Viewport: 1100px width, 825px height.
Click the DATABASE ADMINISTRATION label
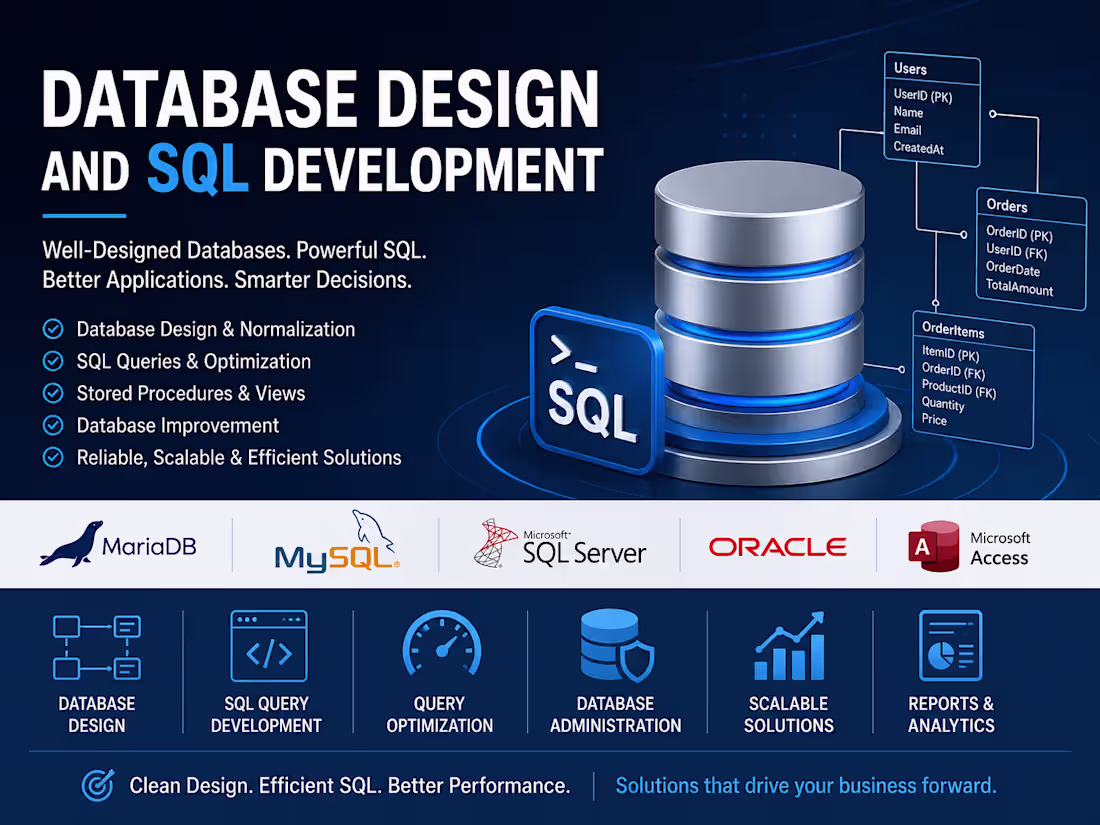615,715
